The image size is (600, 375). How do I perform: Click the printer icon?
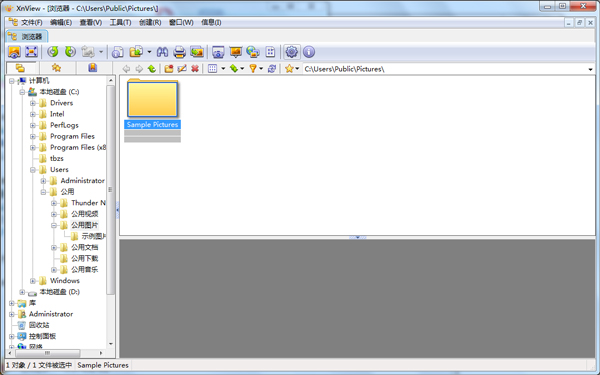click(179, 52)
